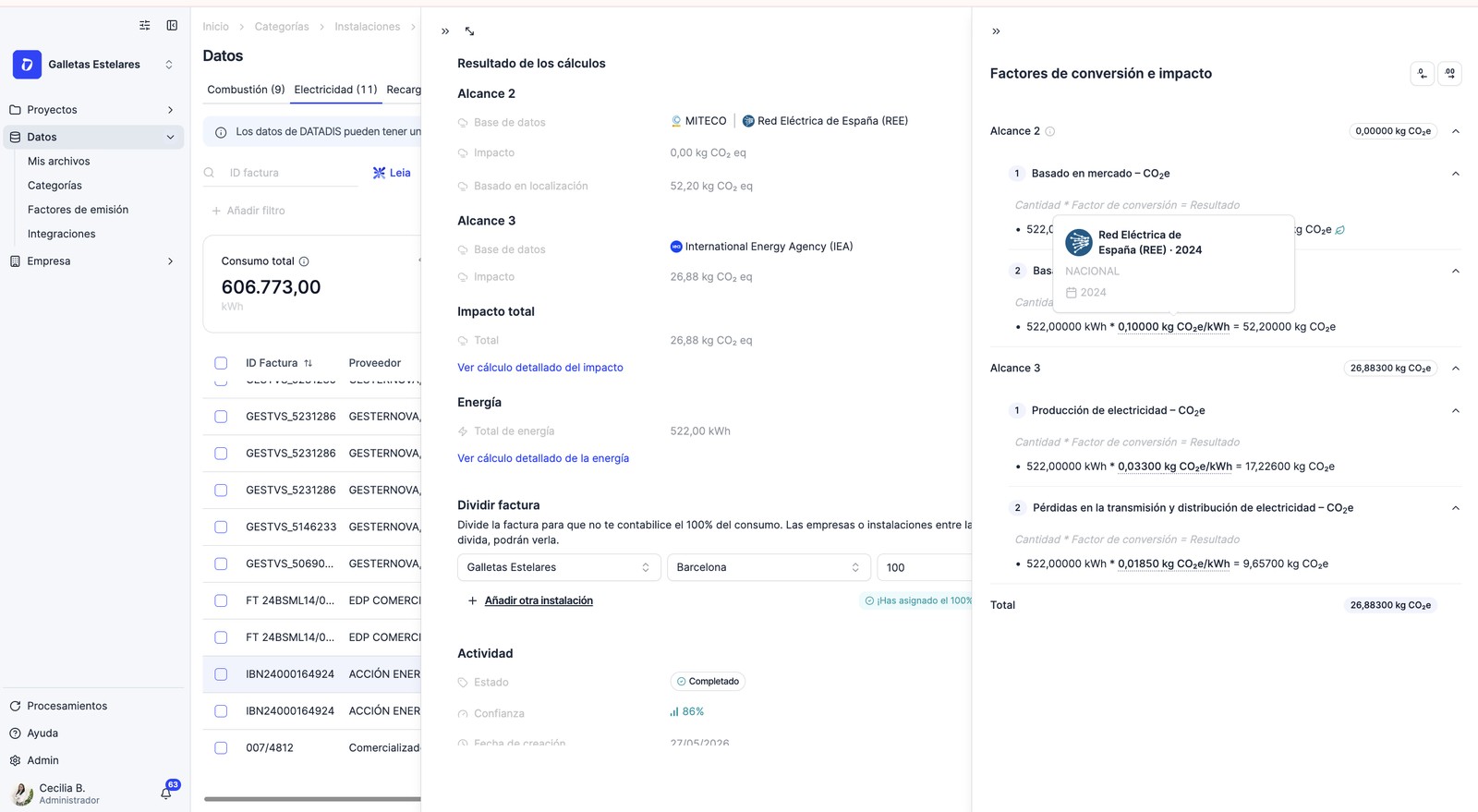Go to sidebar Categorías under Datos

pos(55,186)
